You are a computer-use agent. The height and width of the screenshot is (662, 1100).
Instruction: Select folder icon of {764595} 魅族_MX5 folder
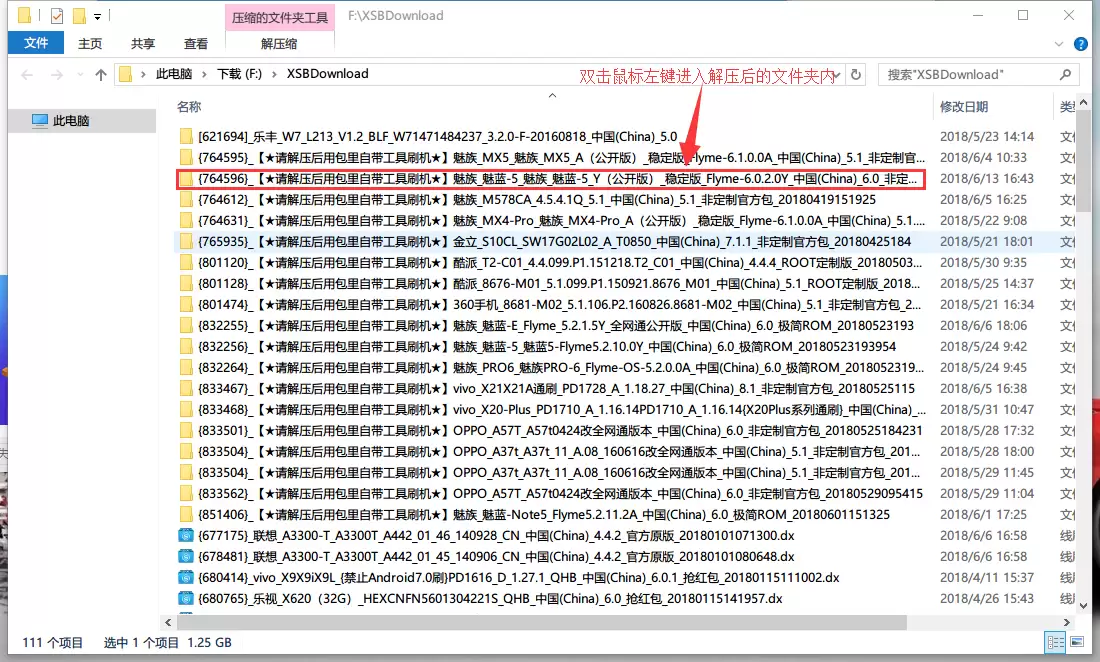[186, 157]
